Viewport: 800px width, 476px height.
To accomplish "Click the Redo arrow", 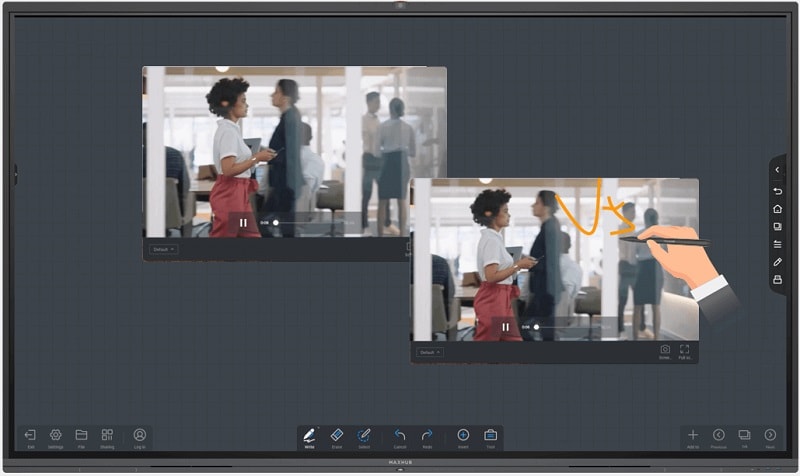I will [427, 435].
